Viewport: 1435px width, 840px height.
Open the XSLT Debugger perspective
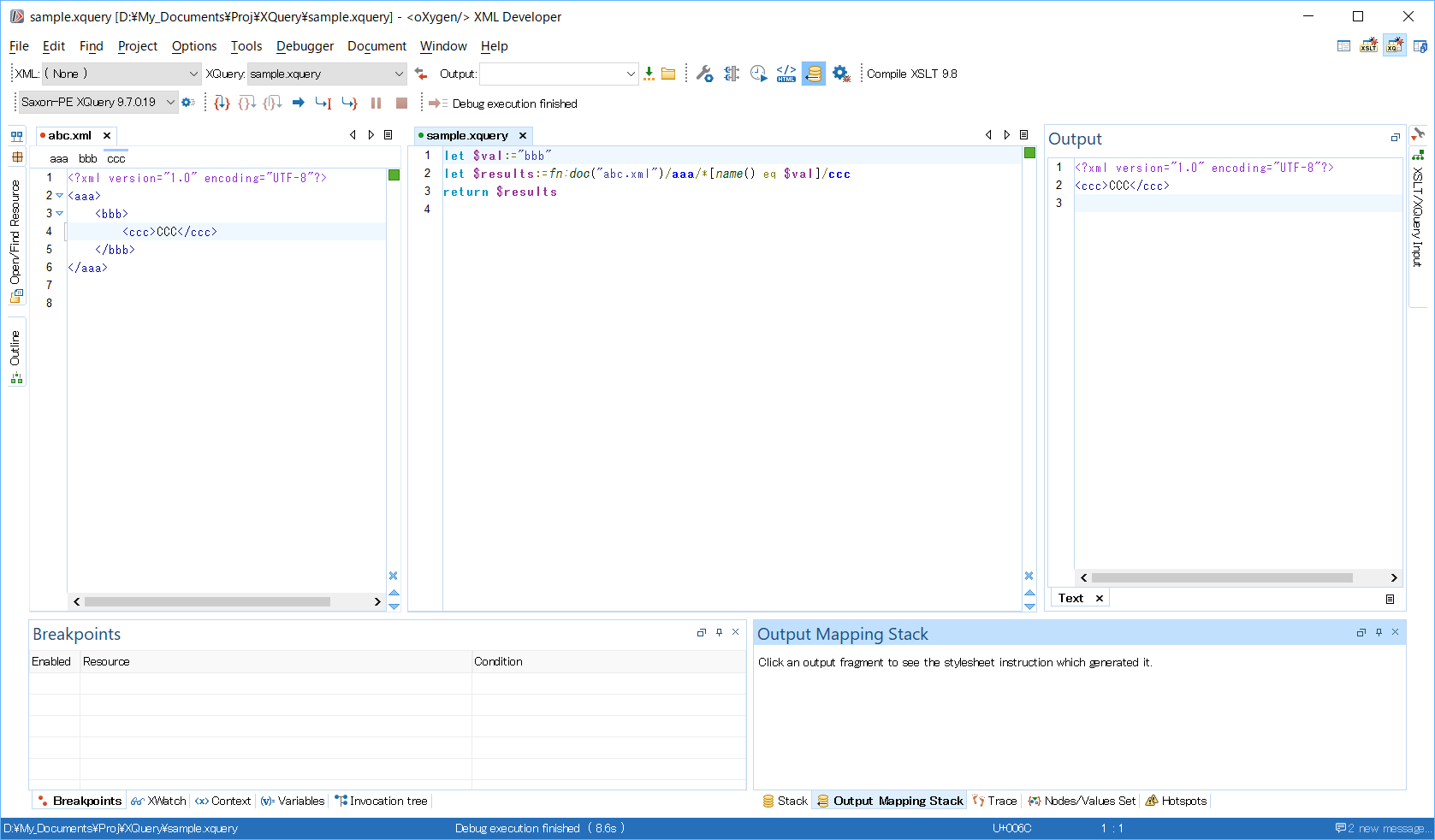(x=1369, y=46)
